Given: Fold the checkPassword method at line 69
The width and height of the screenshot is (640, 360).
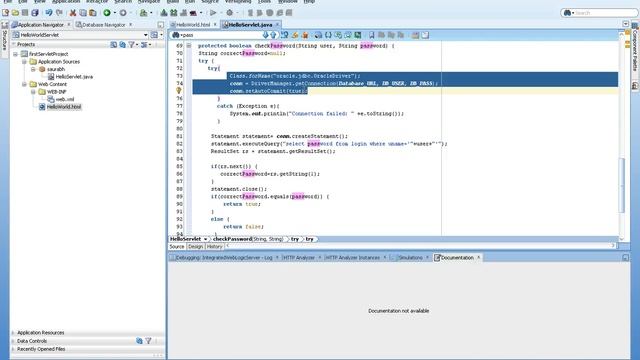Looking at the screenshot, I should pos(189,46).
